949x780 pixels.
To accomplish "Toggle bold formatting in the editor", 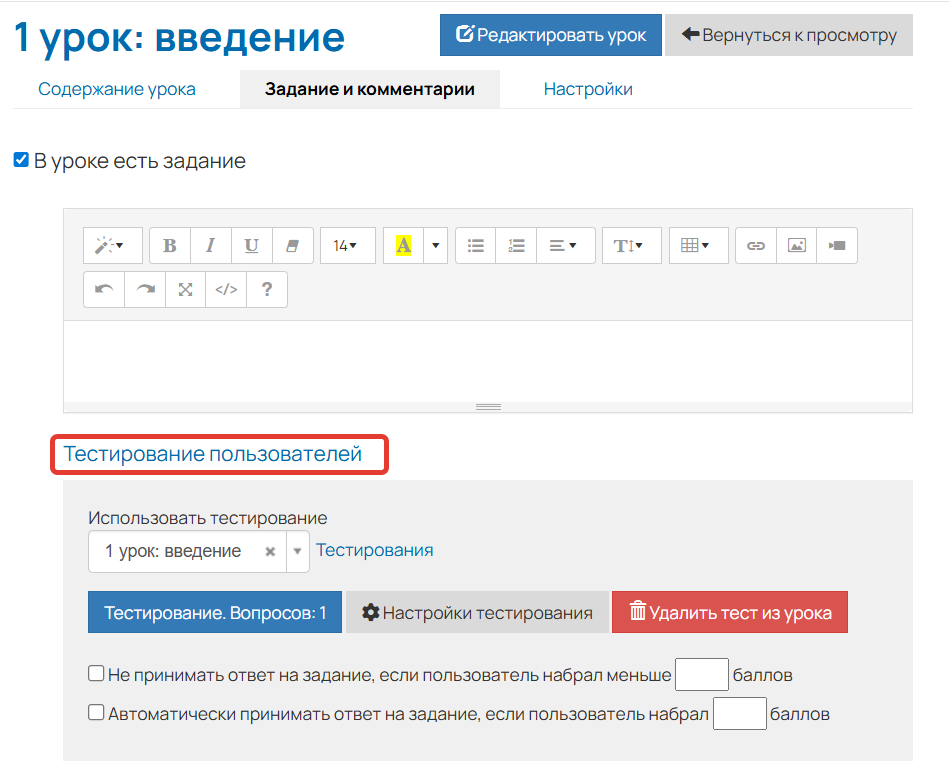I will 169,245.
